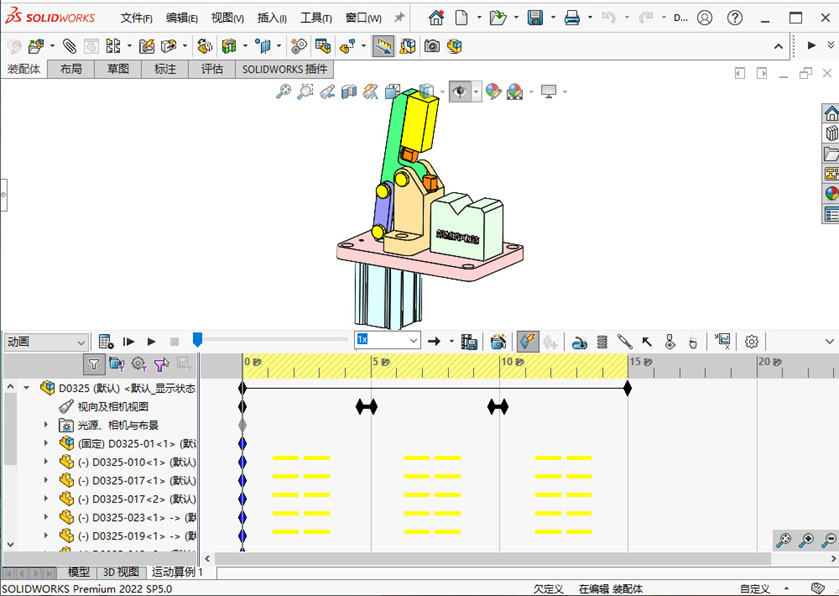
Task: Expand the D0325-010<1> tree node
Action: (45, 462)
